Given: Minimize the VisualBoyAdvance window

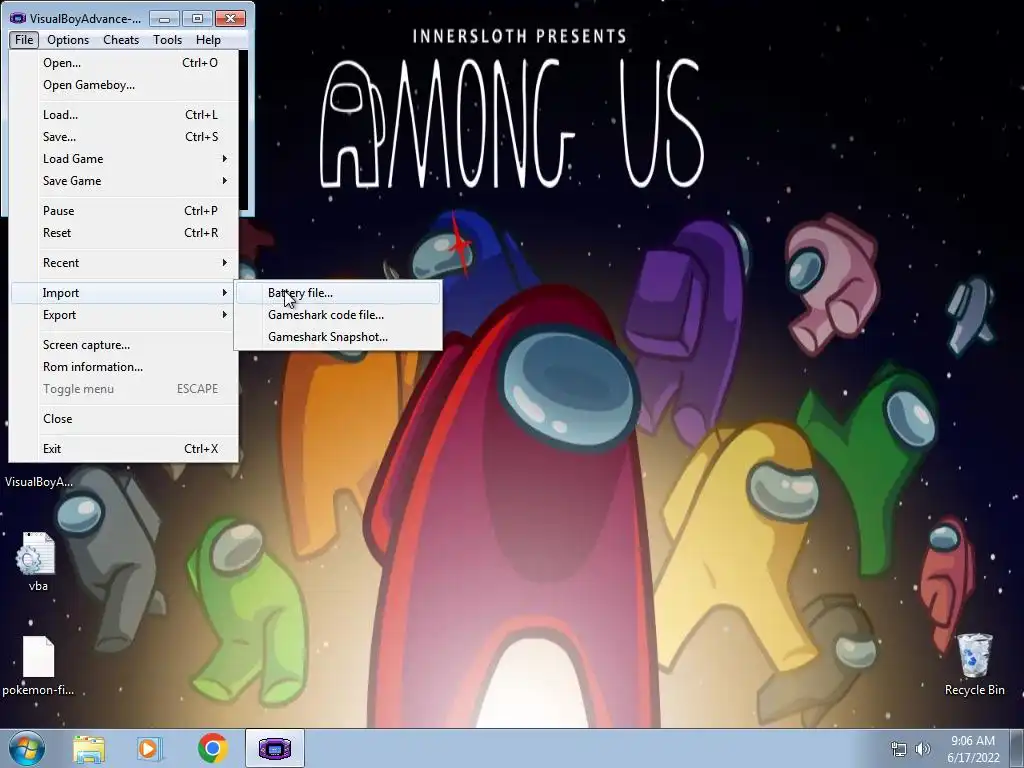Looking at the screenshot, I should pyautogui.click(x=165, y=18).
